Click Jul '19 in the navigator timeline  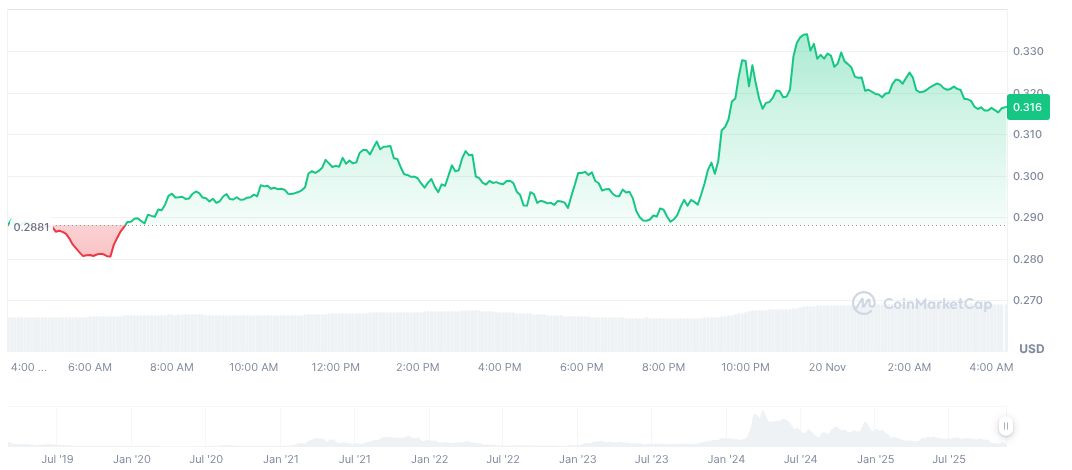58,458
